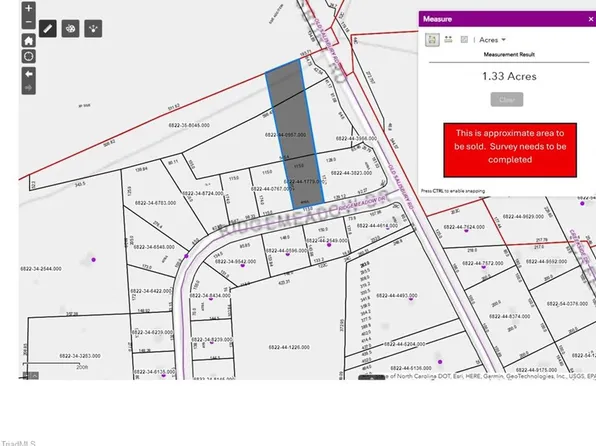Click parcel label 6822-44-1226.000
596x446 pixels.
289,347
